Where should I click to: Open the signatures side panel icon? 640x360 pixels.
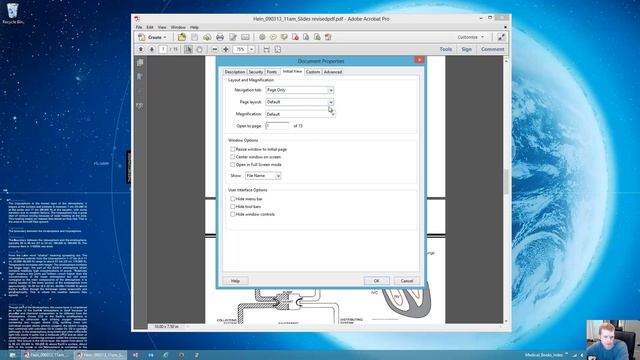coord(140,106)
